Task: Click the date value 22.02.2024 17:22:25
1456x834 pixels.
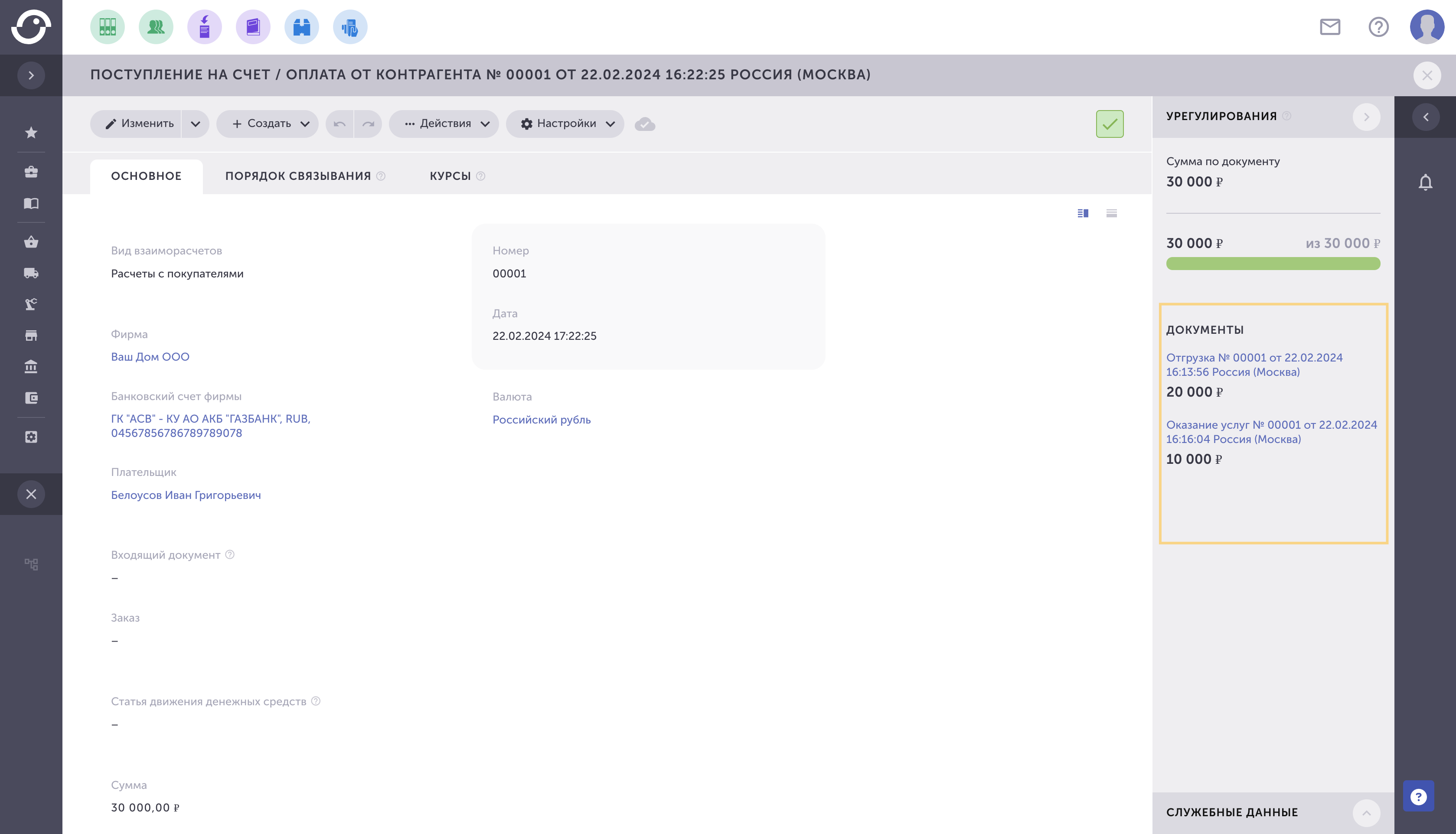Action: 544,336
